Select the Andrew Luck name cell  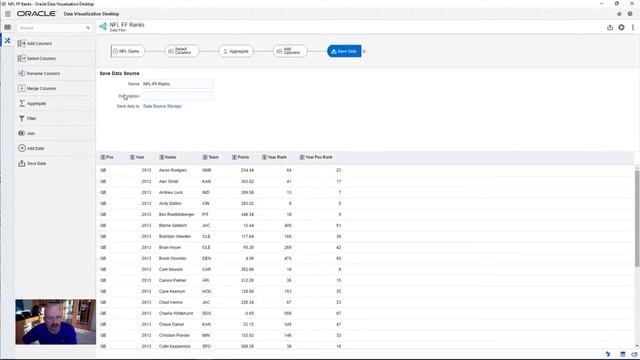[x=171, y=192]
